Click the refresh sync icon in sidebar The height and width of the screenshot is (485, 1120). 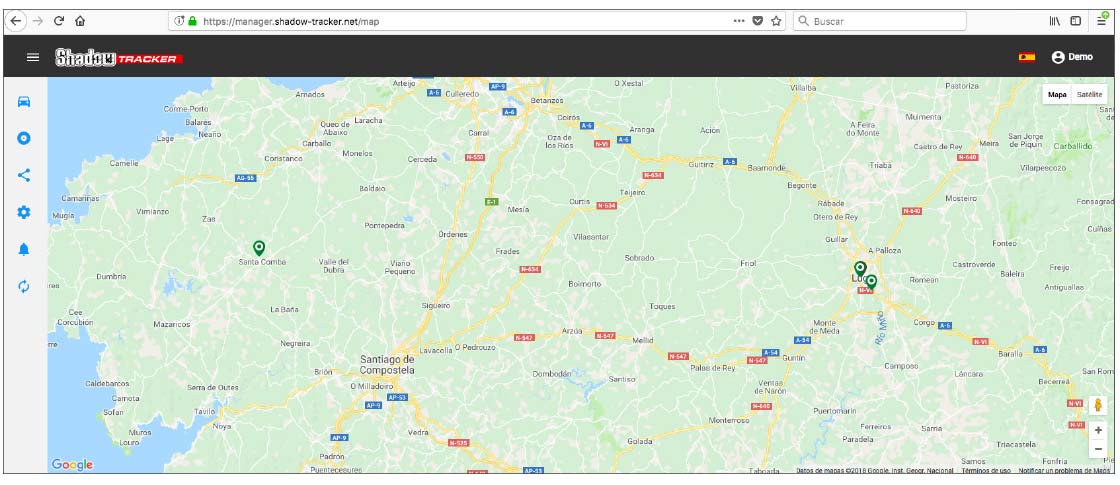click(24, 286)
